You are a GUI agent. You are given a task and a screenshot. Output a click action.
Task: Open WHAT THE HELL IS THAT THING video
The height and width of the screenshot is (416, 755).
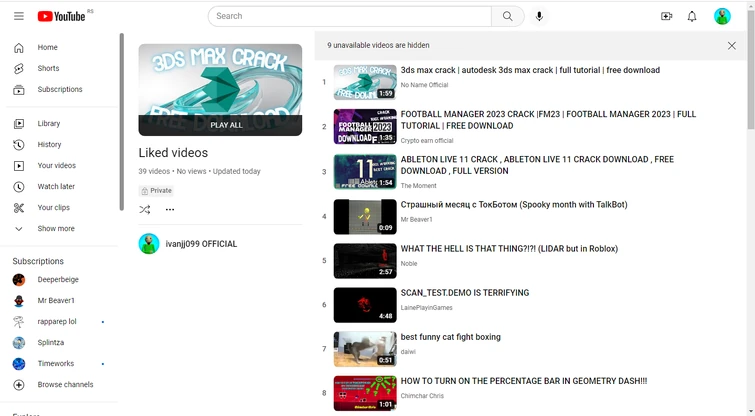[x=509, y=249]
